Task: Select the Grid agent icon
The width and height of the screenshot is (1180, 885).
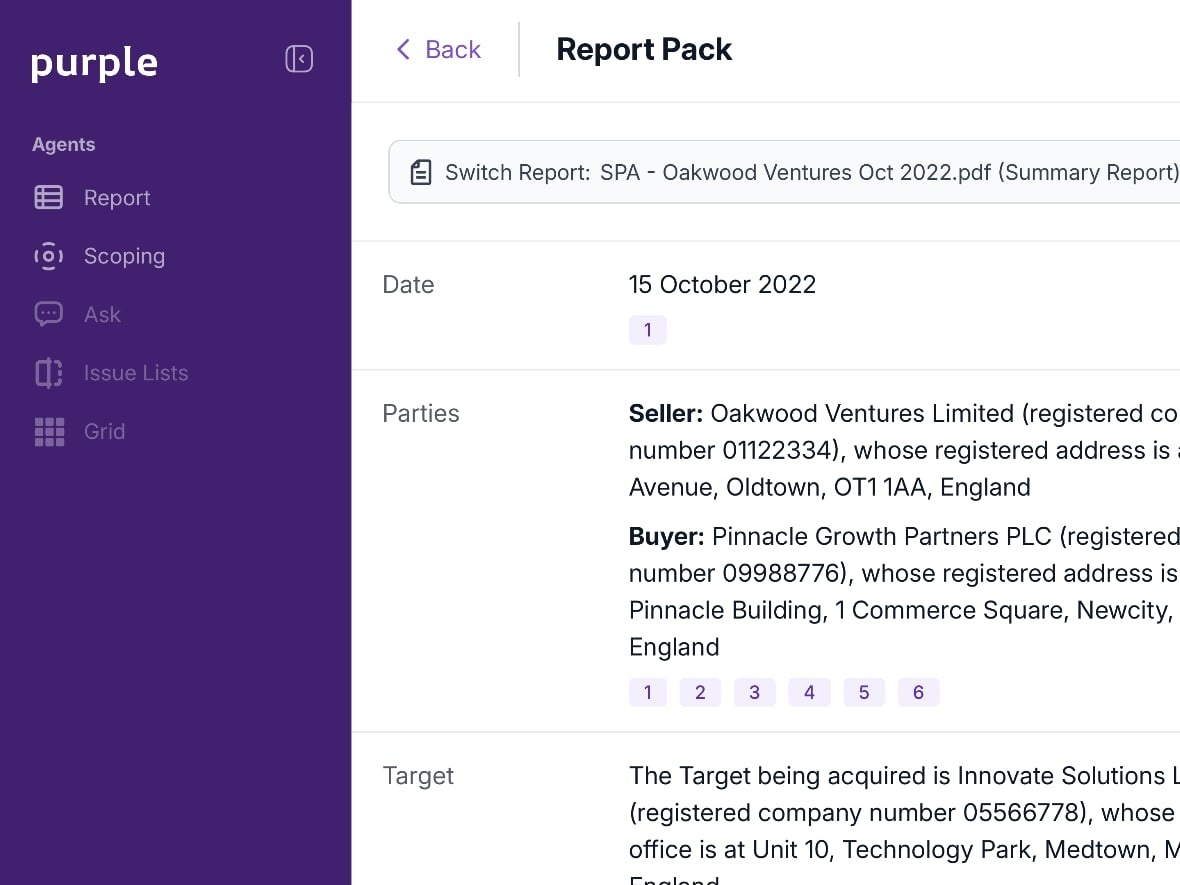Action: (48, 431)
